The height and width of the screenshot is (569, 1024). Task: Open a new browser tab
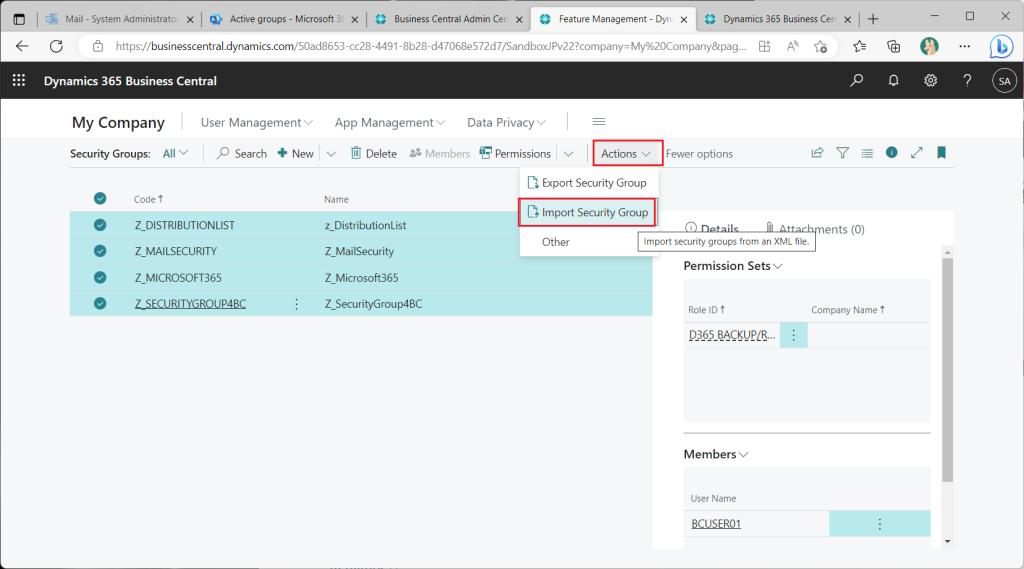click(873, 19)
